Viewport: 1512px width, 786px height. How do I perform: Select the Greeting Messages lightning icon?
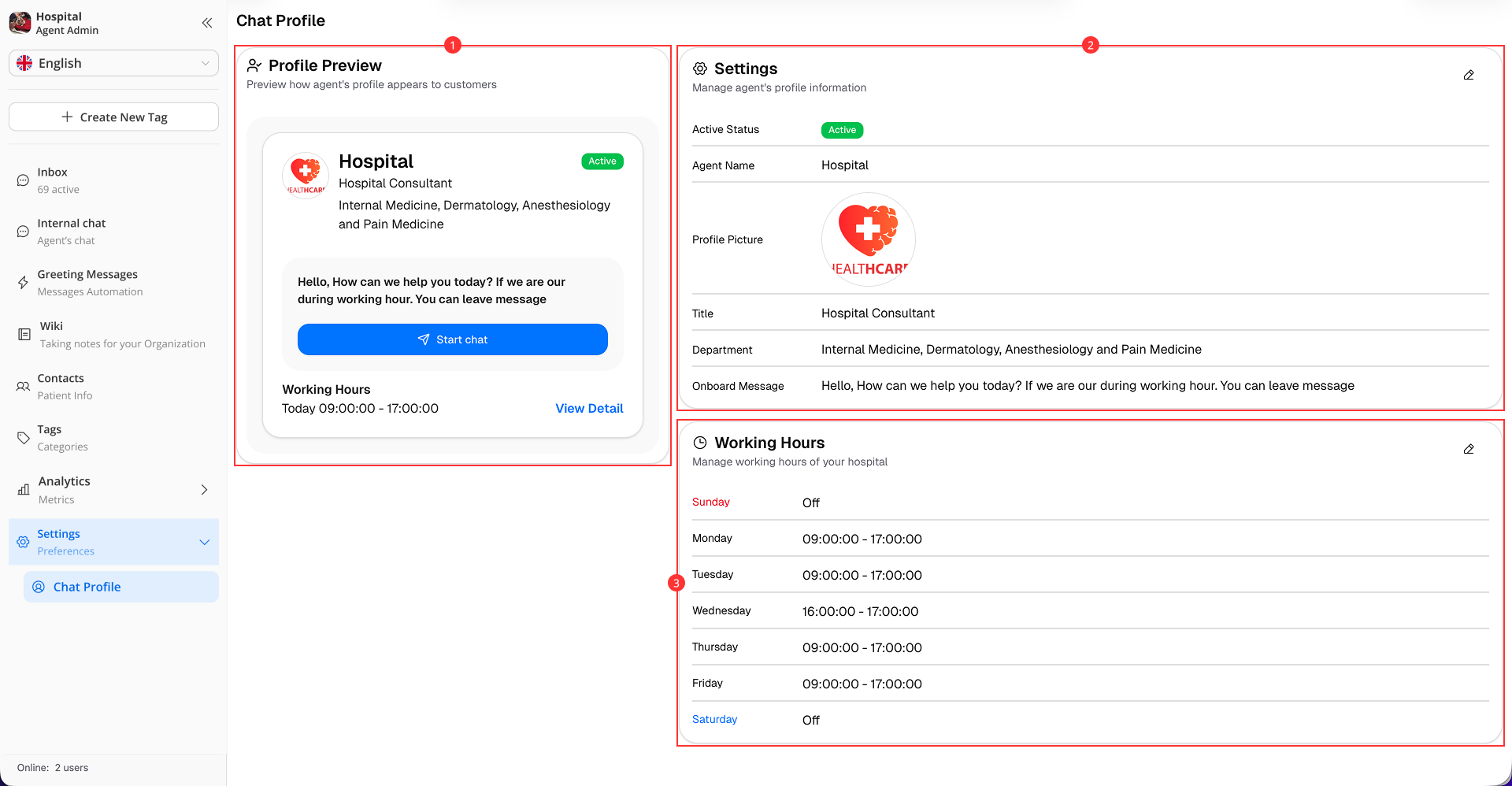tap(22, 282)
